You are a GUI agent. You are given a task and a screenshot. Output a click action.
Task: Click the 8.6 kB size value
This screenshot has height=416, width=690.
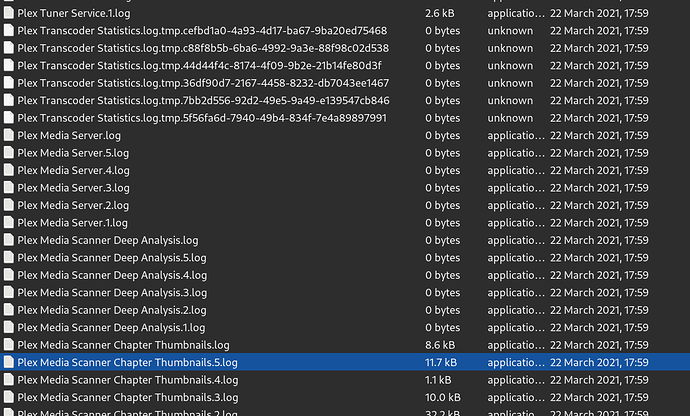440,345
